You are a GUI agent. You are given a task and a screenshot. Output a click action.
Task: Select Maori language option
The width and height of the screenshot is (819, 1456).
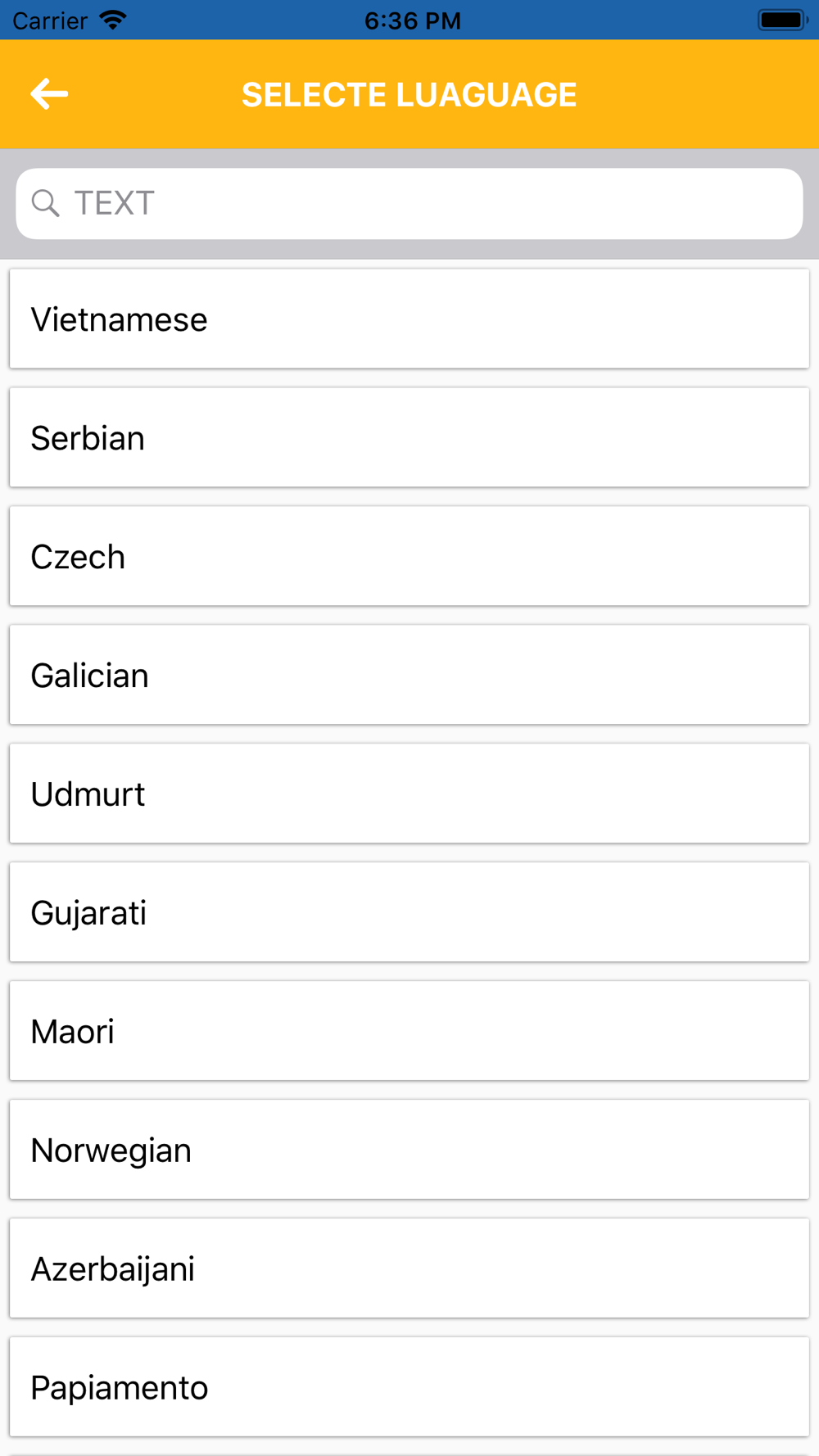pyautogui.click(x=409, y=1031)
